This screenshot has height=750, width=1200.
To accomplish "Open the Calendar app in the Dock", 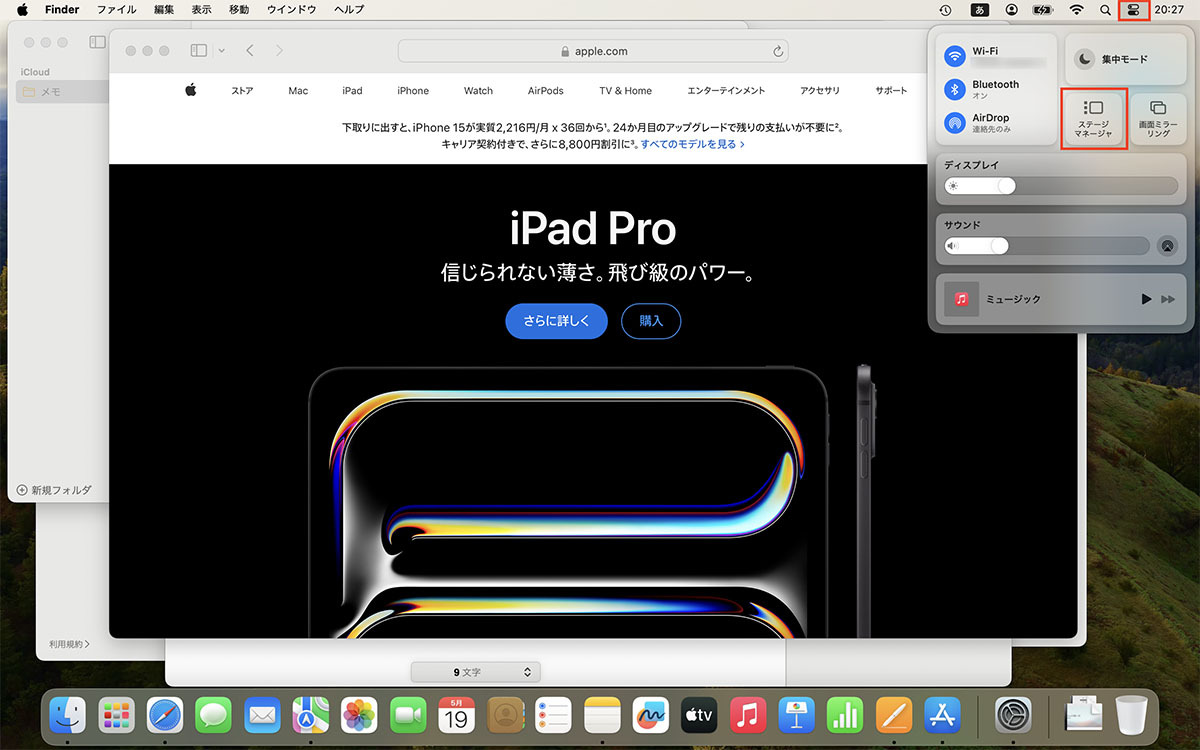I will tap(457, 715).
